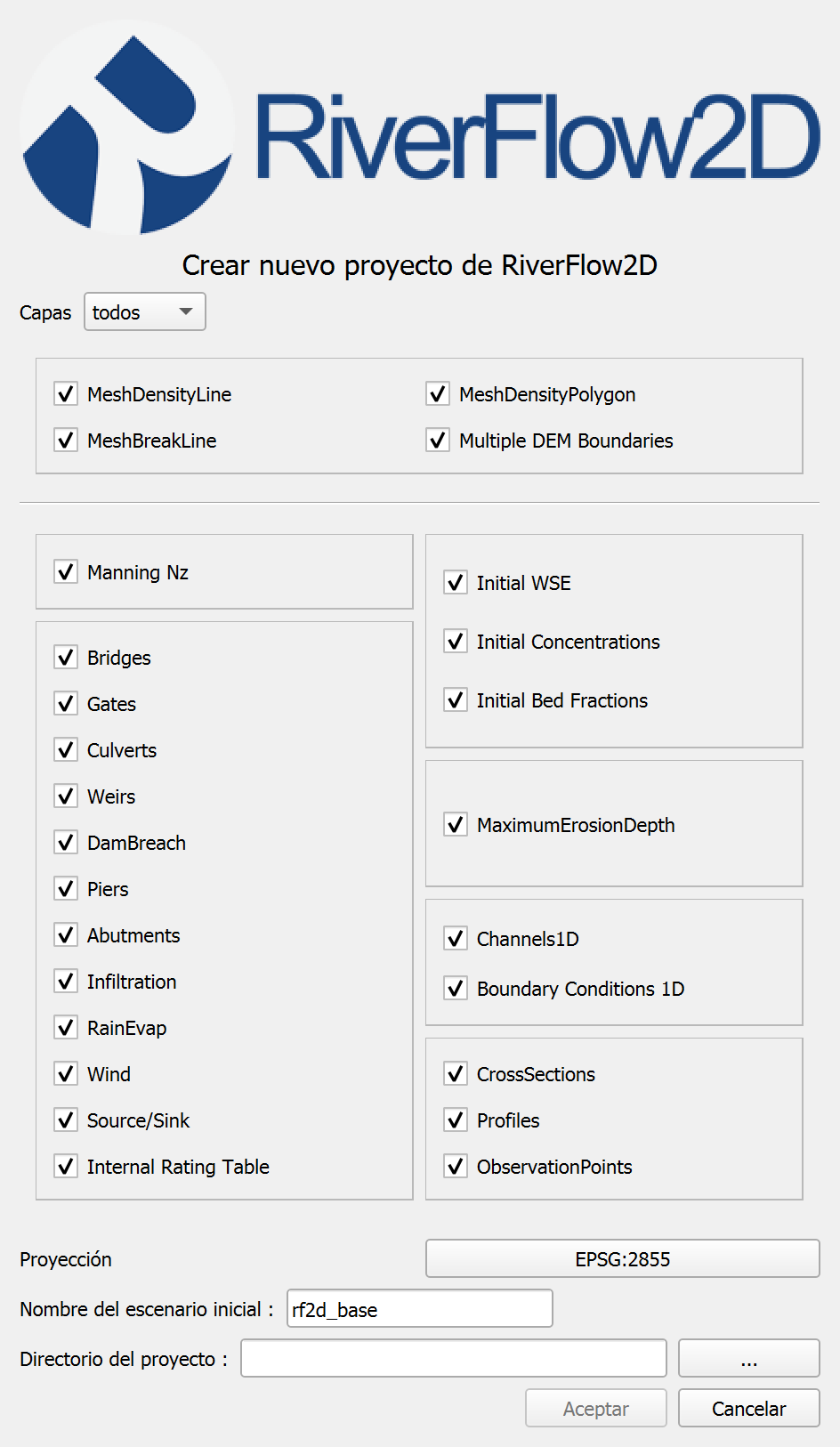
Task: Uncheck the MeshDensityLine checkbox
Action: 66,393
